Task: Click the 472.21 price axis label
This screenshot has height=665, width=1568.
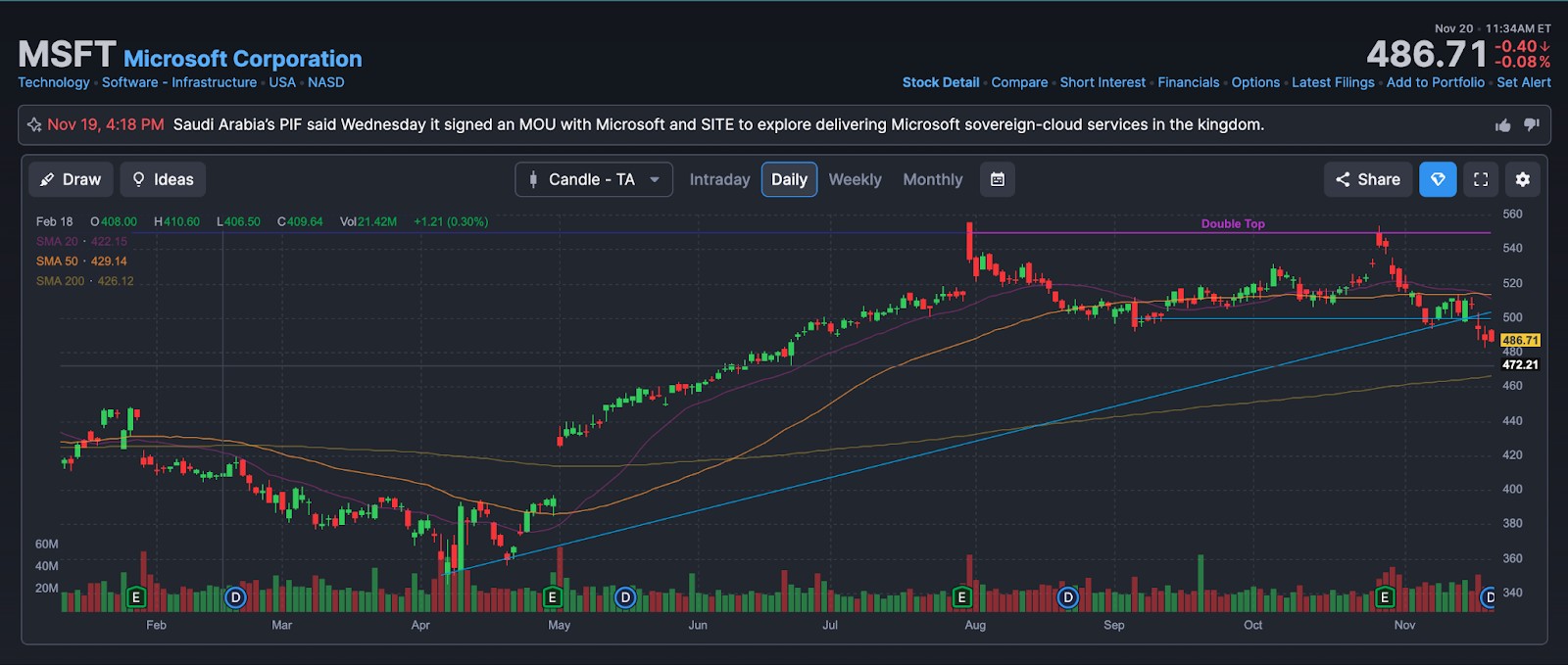Action: (1520, 364)
